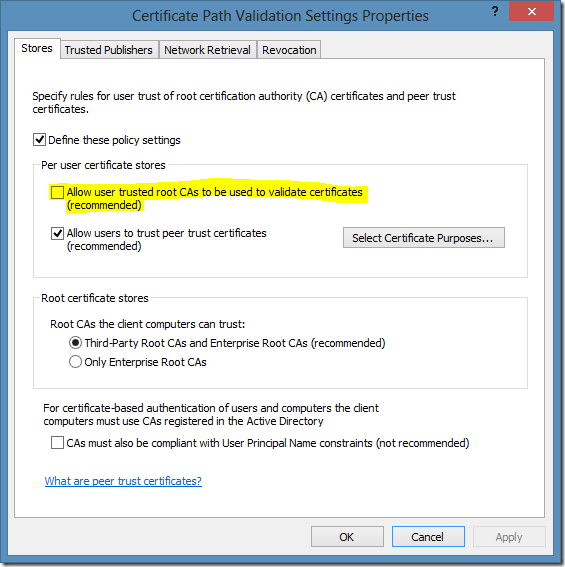Open What are peer trust certificates link

[123, 481]
